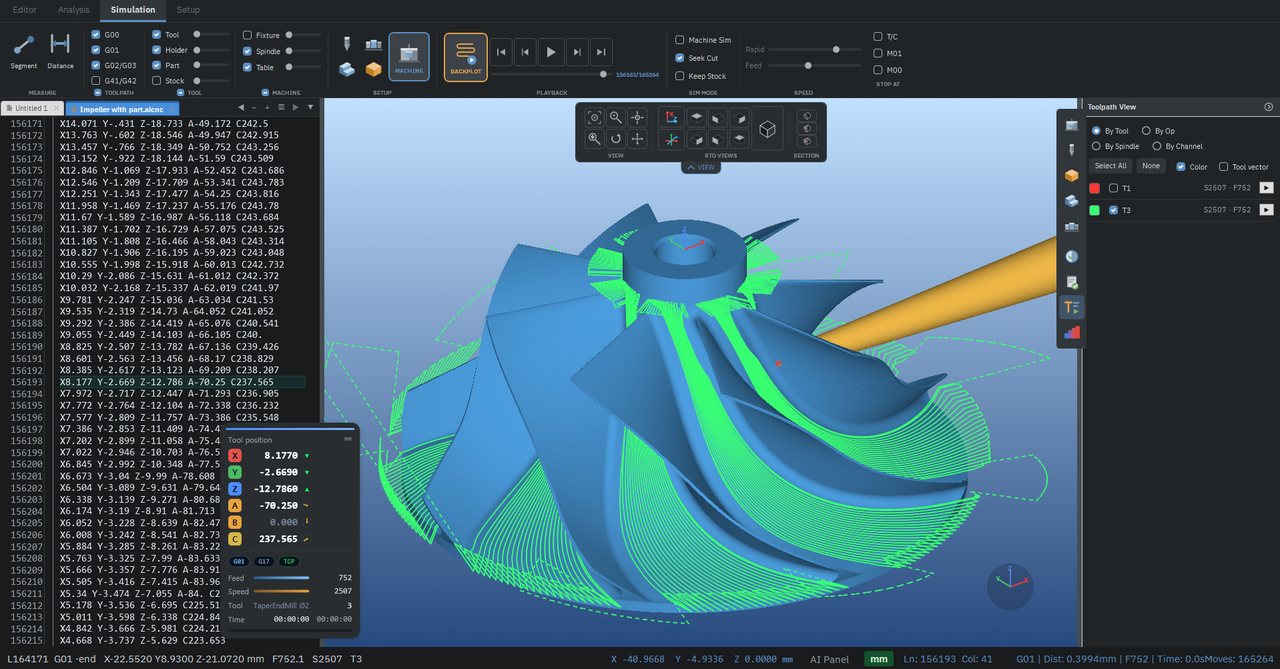Select the By Channel radio button

coord(1157,146)
